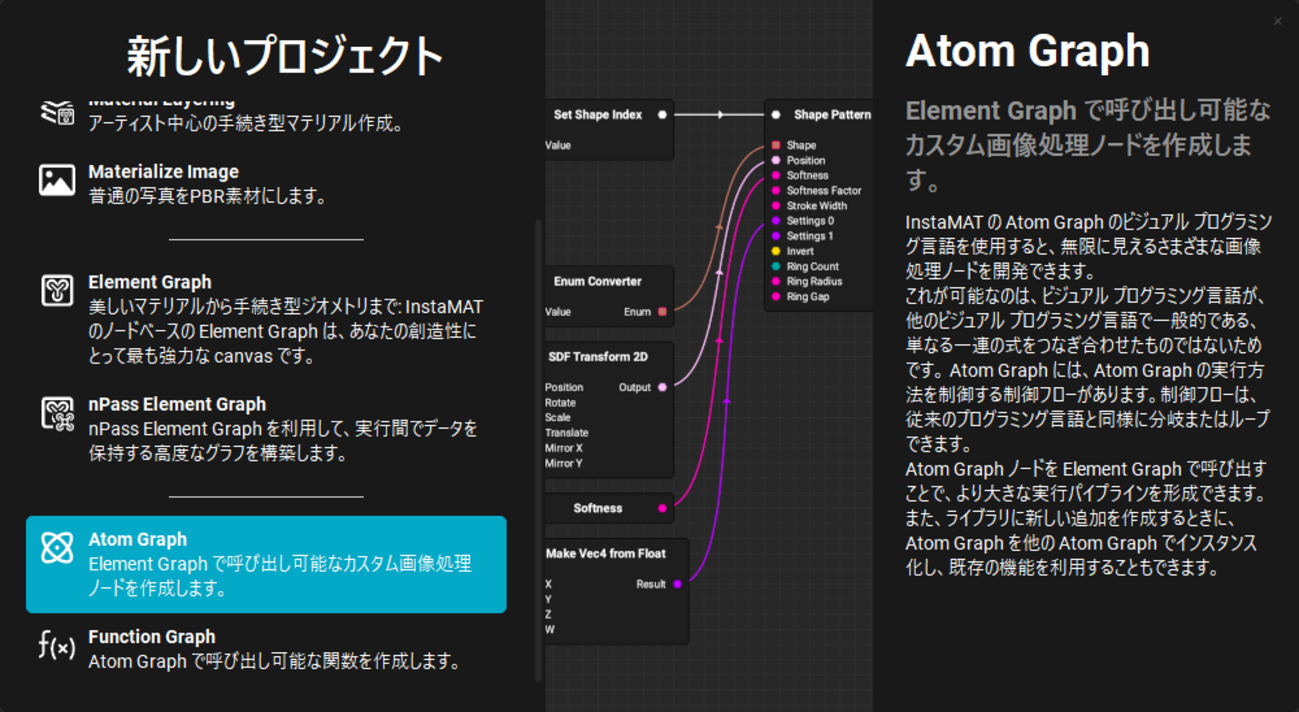Click the Materialize Image picture icon
This screenshot has width=1299, height=712.
click(x=57, y=180)
